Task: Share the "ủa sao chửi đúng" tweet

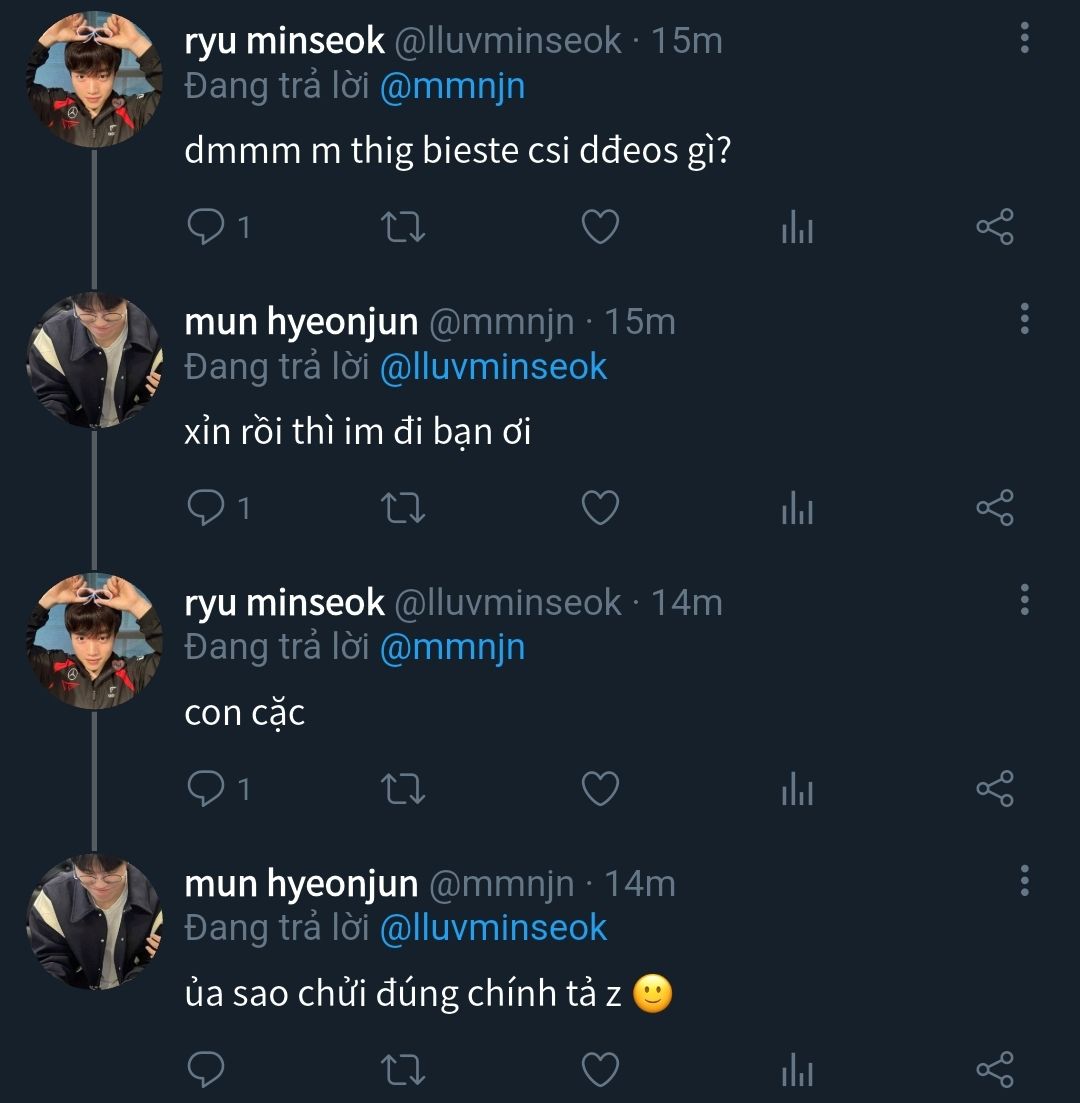Action: (994, 1069)
